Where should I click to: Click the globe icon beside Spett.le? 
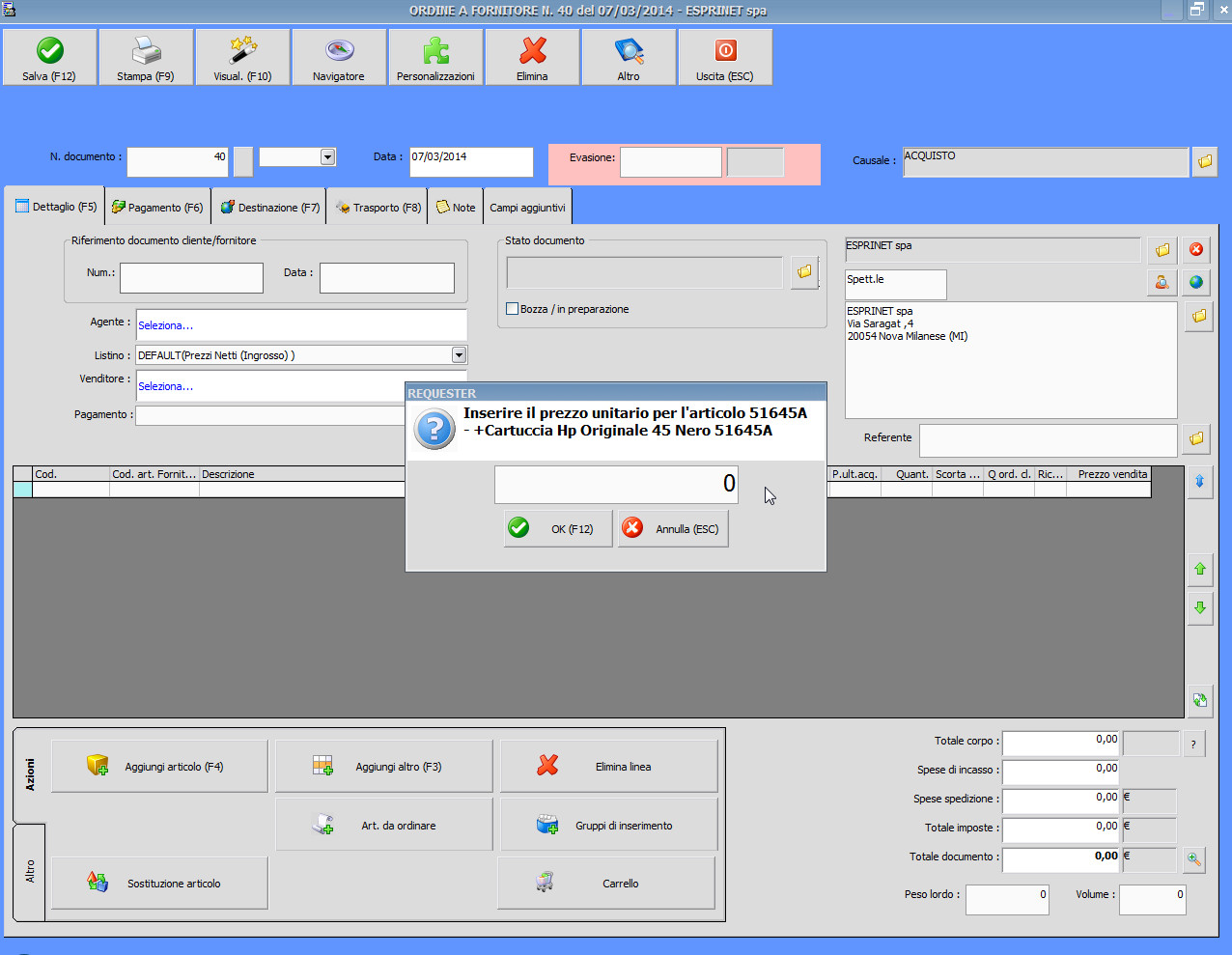click(1196, 283)
